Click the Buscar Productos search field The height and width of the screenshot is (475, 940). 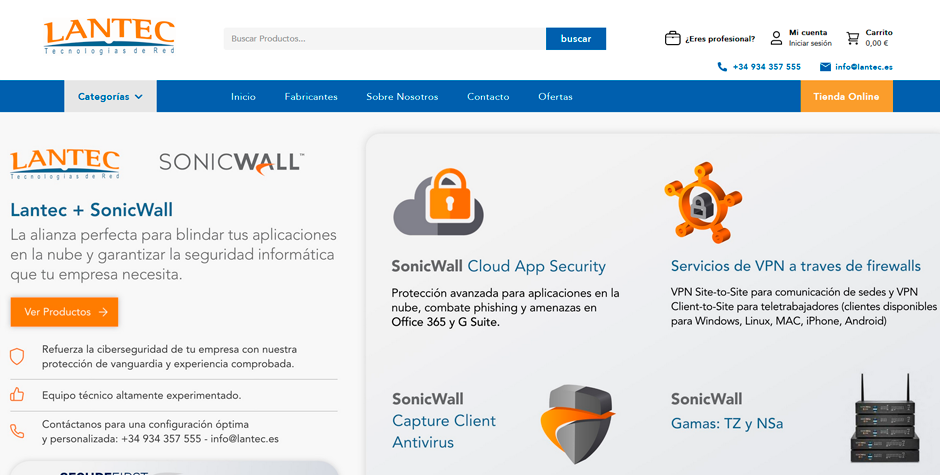(x=384, y=38)
